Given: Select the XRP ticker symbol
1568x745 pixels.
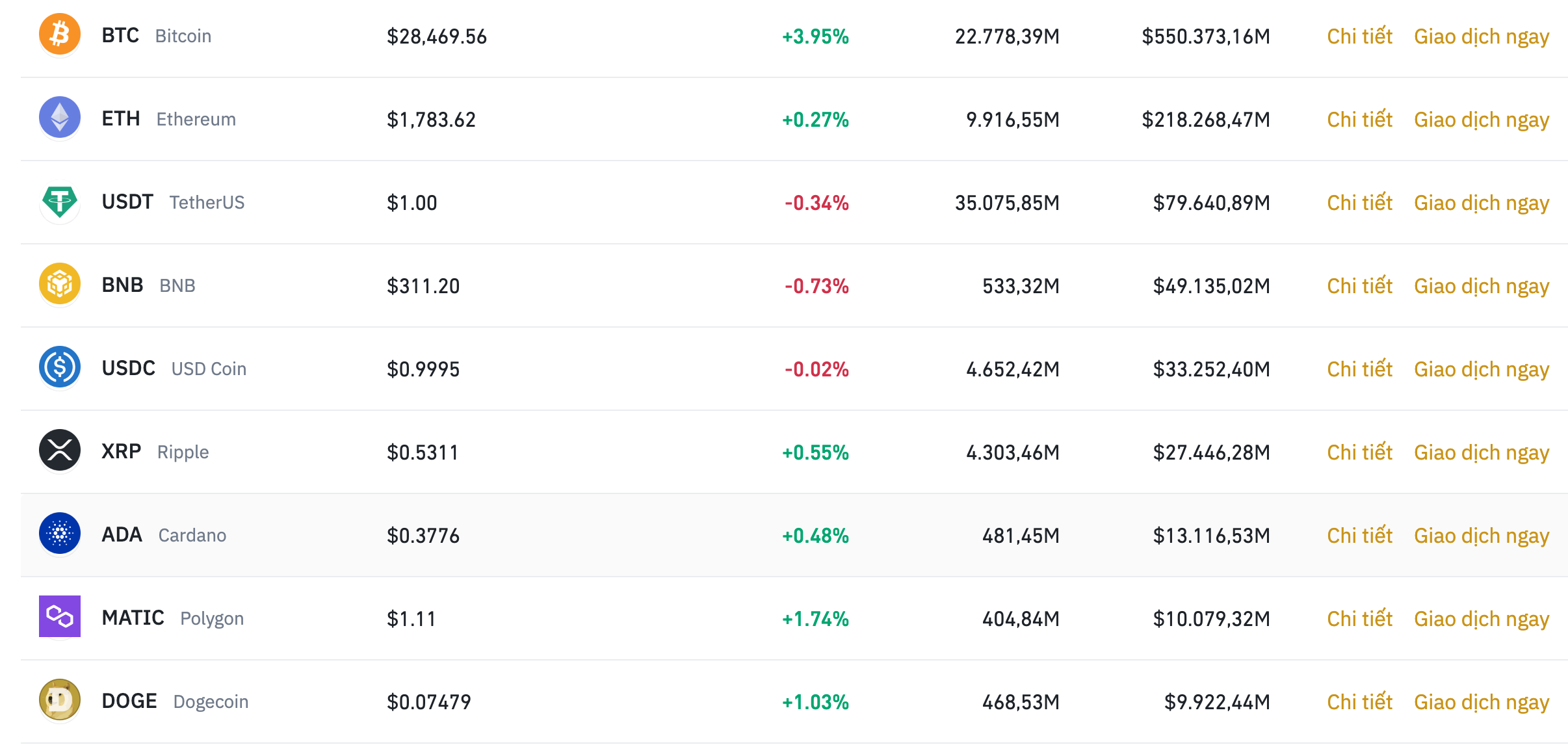Looking at the screenshot, I should pos(122,451).
